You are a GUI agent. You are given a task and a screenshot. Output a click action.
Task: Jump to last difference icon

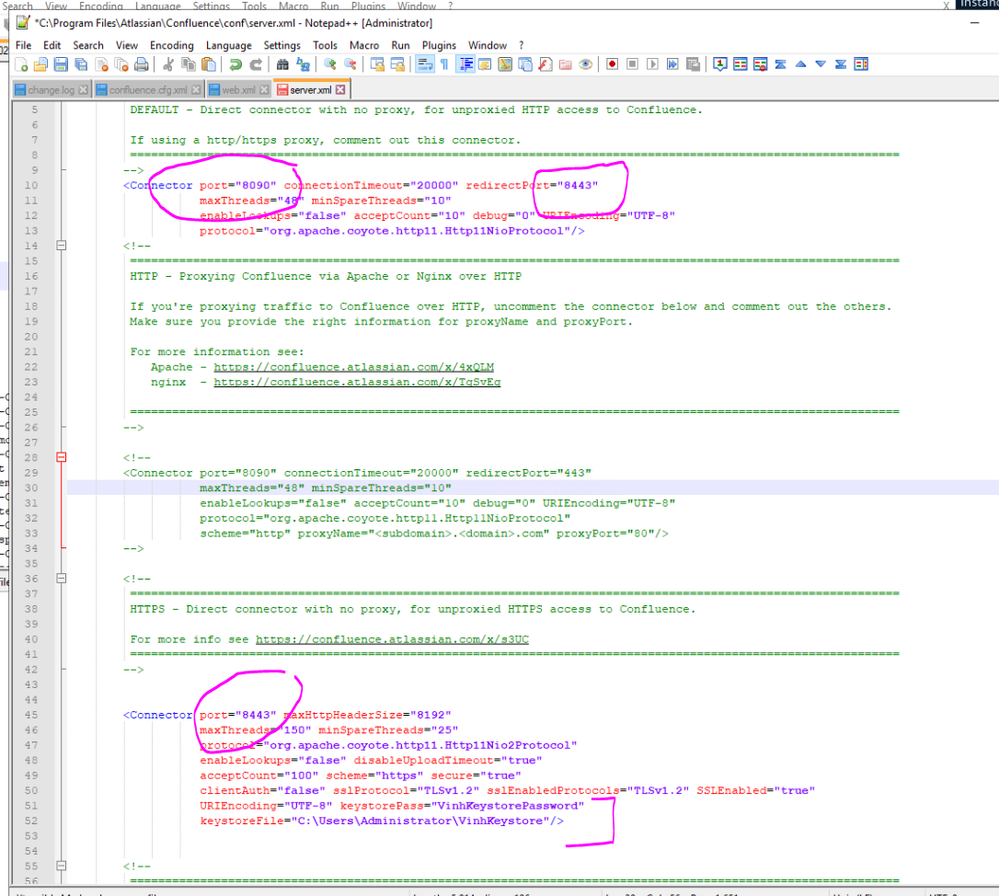tap(841, 64)
